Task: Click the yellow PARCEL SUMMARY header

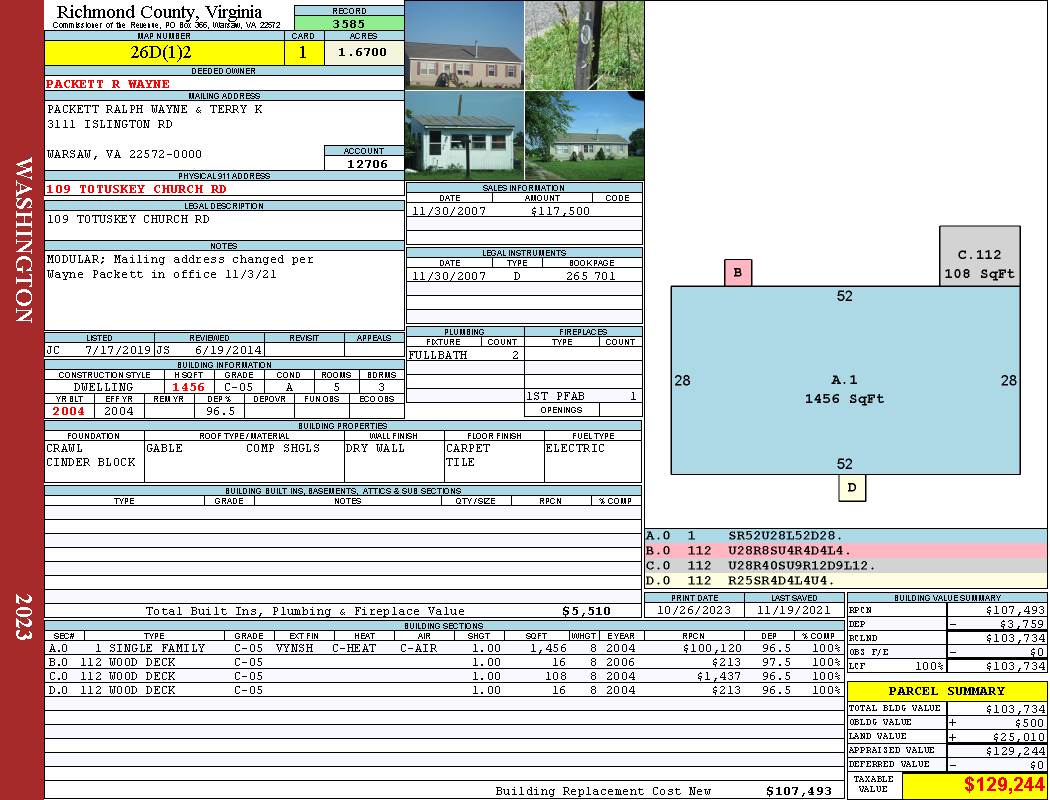Action: (946, 691)
